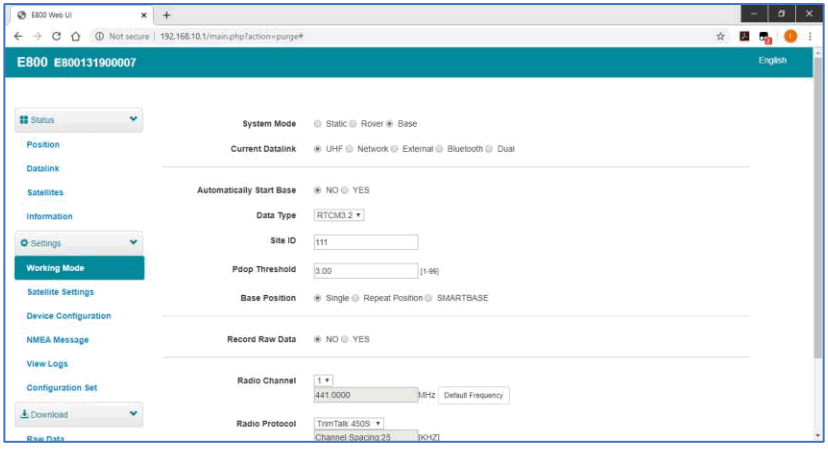Choose External as current datalink
The image size is (828, 450).
click(x=394, y=149)
